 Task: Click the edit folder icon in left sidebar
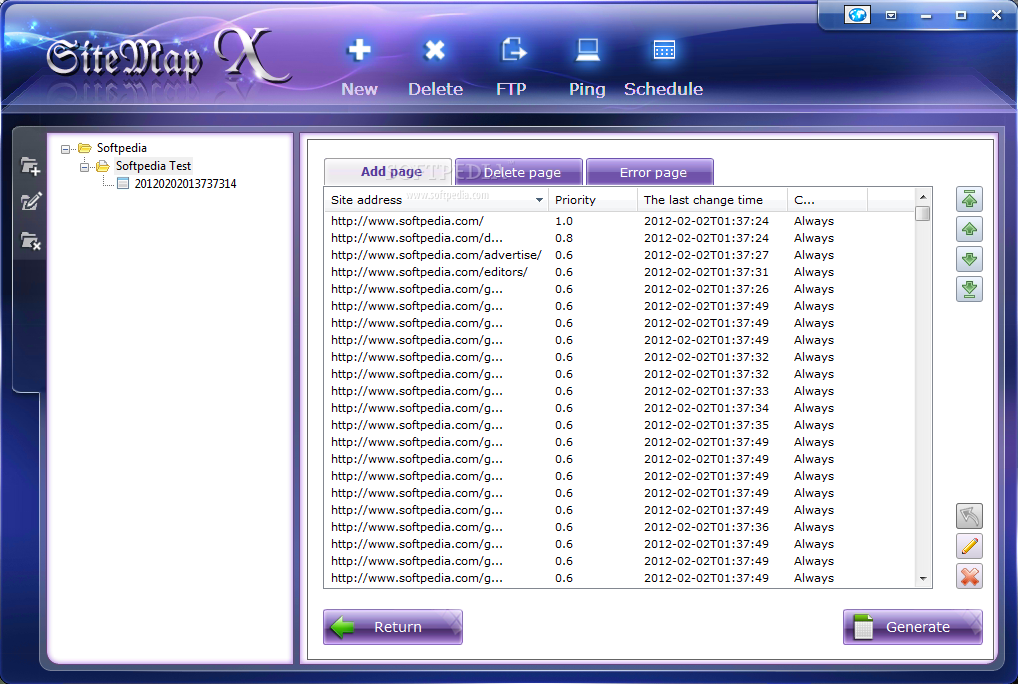pyautogui.click(x=31, y=202)
